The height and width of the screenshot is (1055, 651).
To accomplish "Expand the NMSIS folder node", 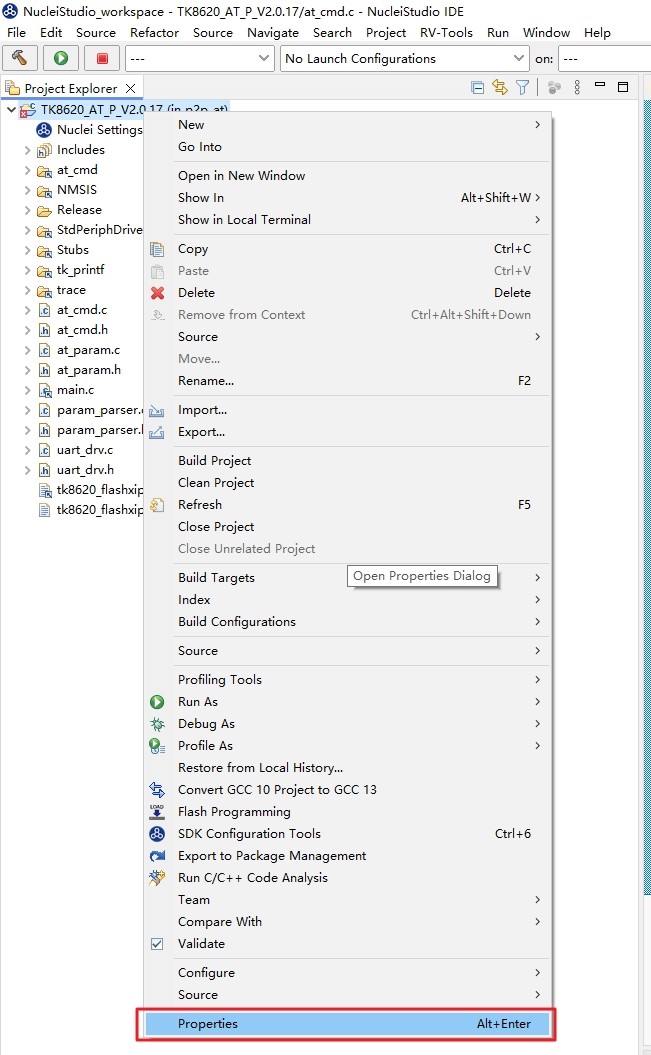I will 28,190.
